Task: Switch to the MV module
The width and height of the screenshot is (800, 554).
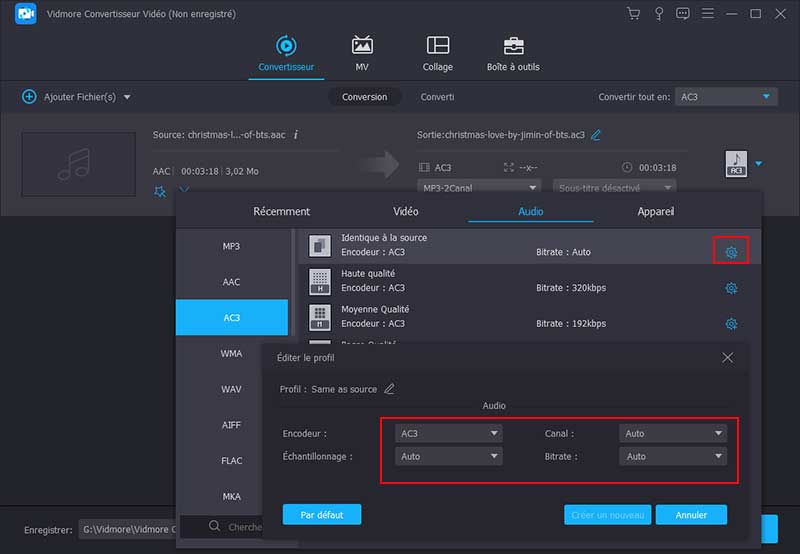Action: tap(362, 46)
